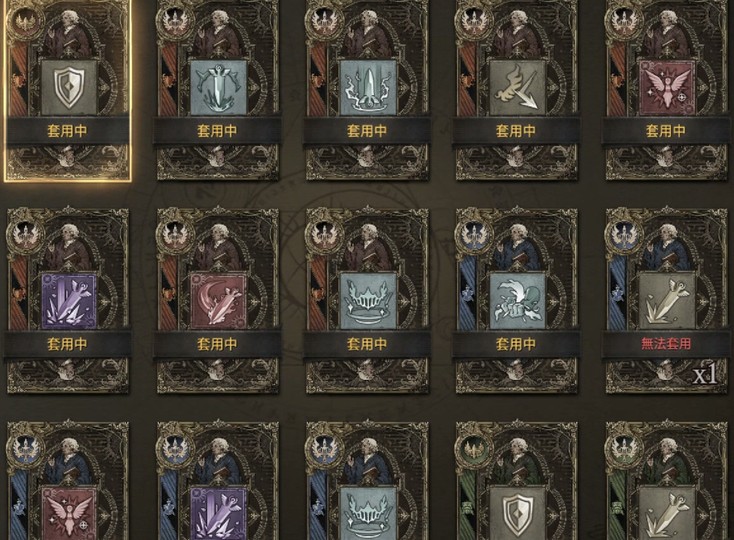The image size is (734, 540).
Task: Choose the crown helmet icon on orange-striped card
Action: [x=368, y=301]
